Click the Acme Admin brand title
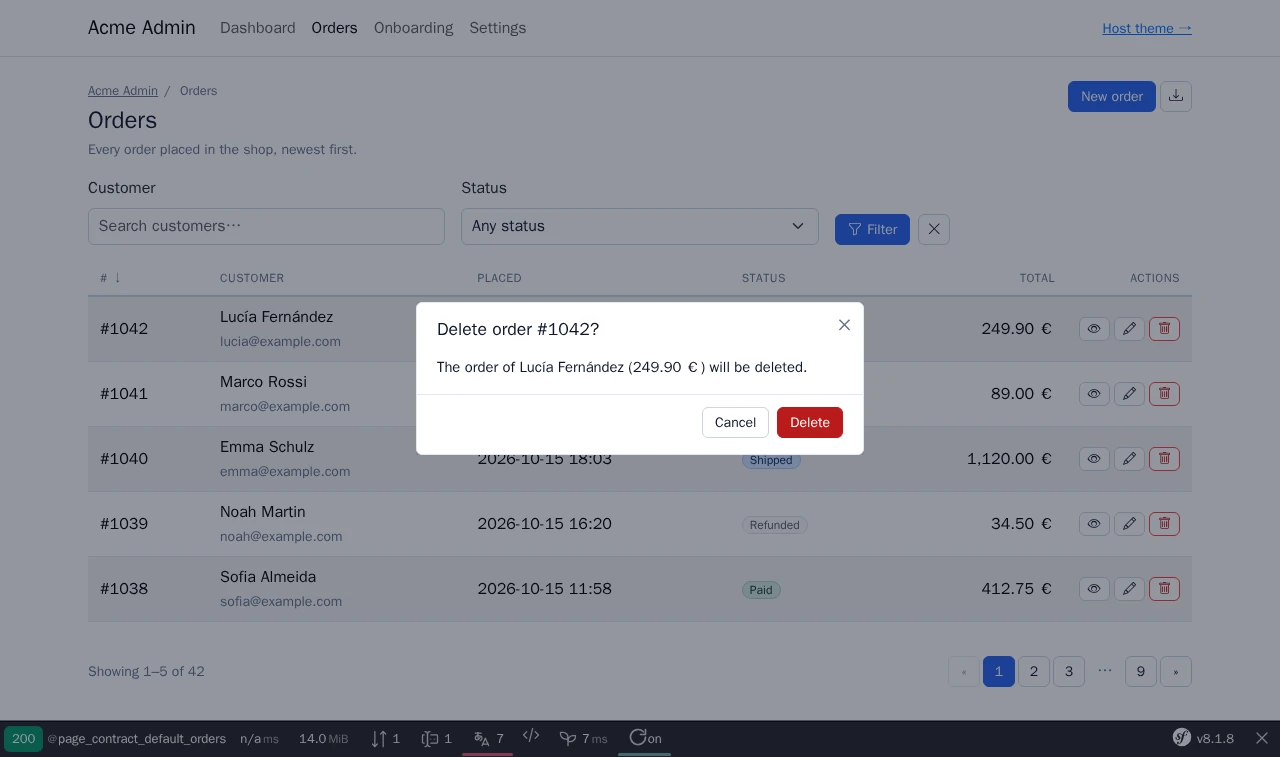This screenshot has width=1280, height=757. coord(142,28)
